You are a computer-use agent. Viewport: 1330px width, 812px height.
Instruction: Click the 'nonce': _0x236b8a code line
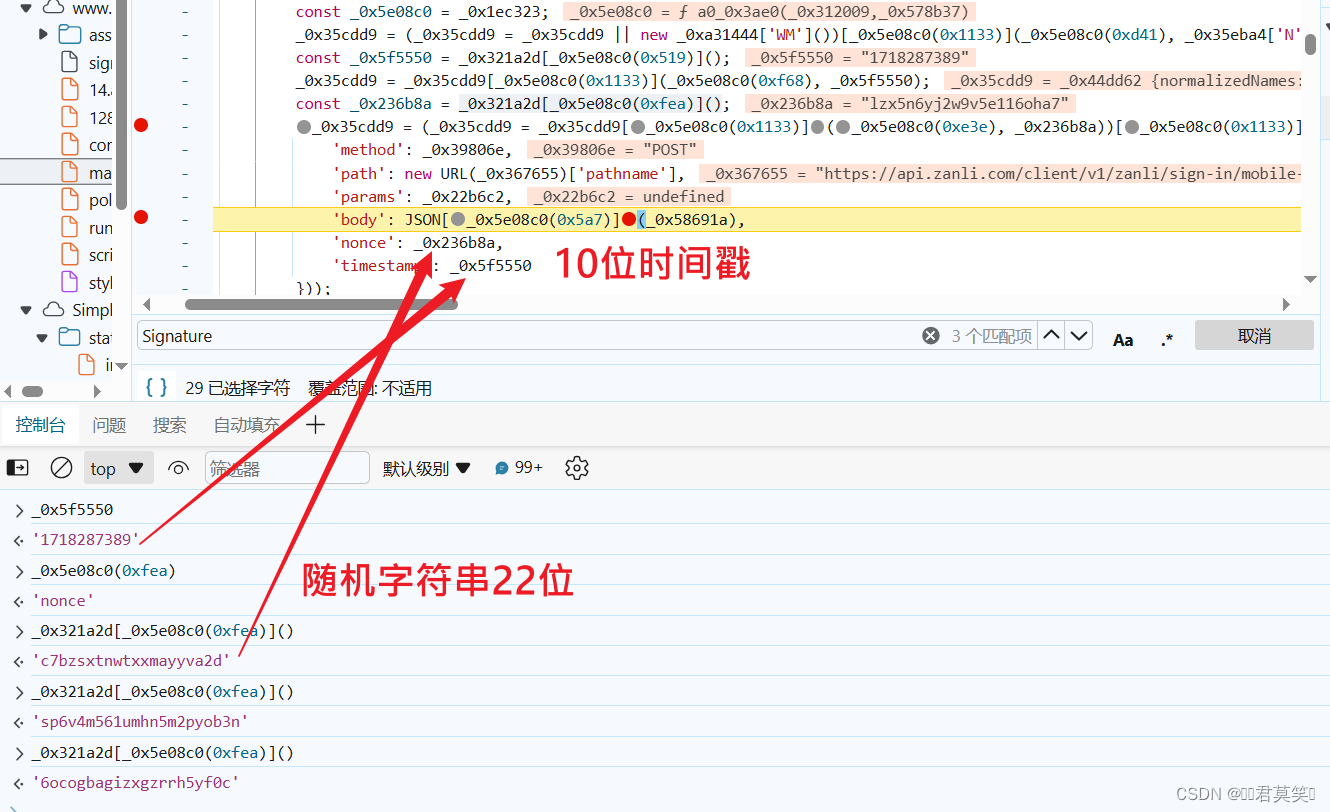click(x=417, y=242)
